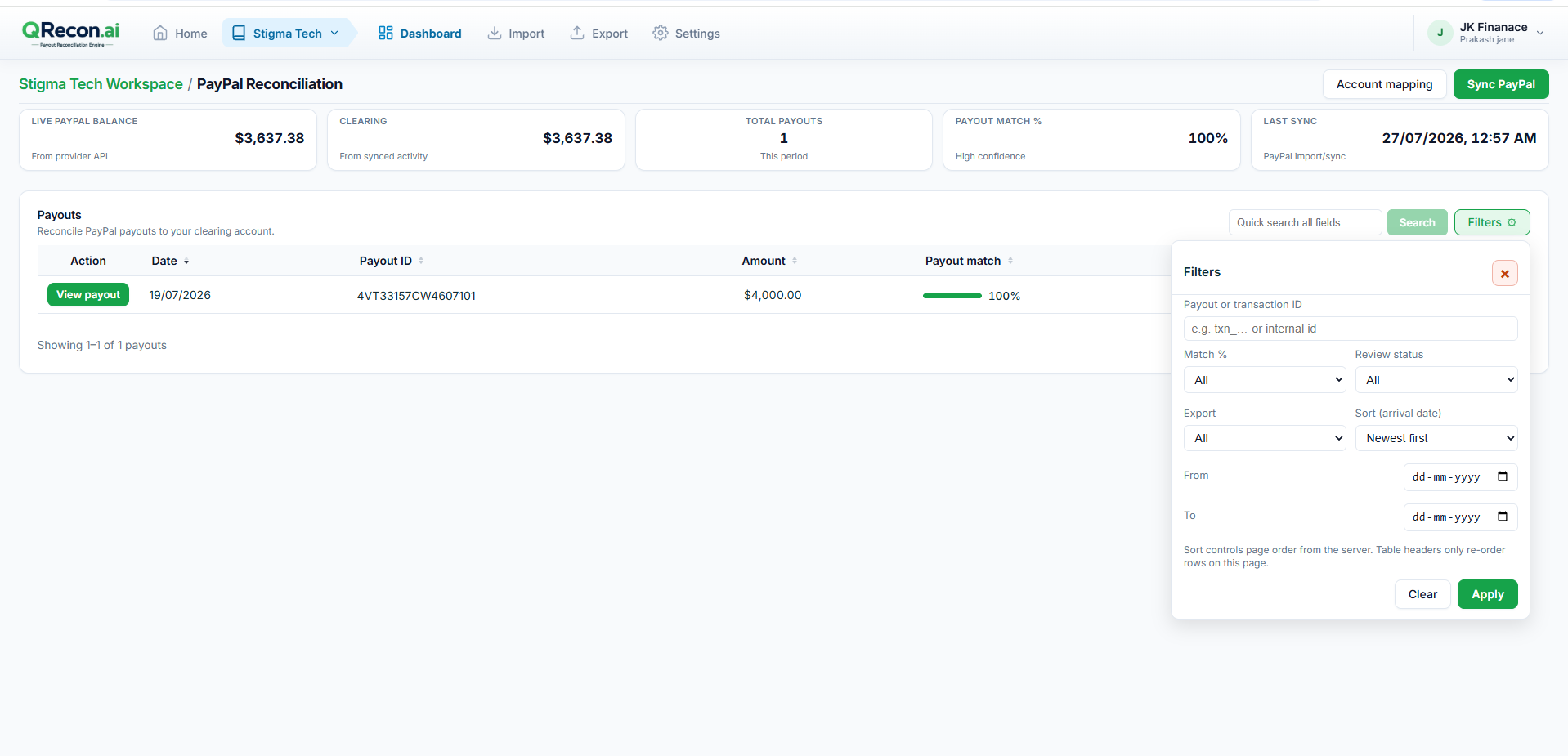Click the $4,000.00 amount cell

click(x=773, y=295)
